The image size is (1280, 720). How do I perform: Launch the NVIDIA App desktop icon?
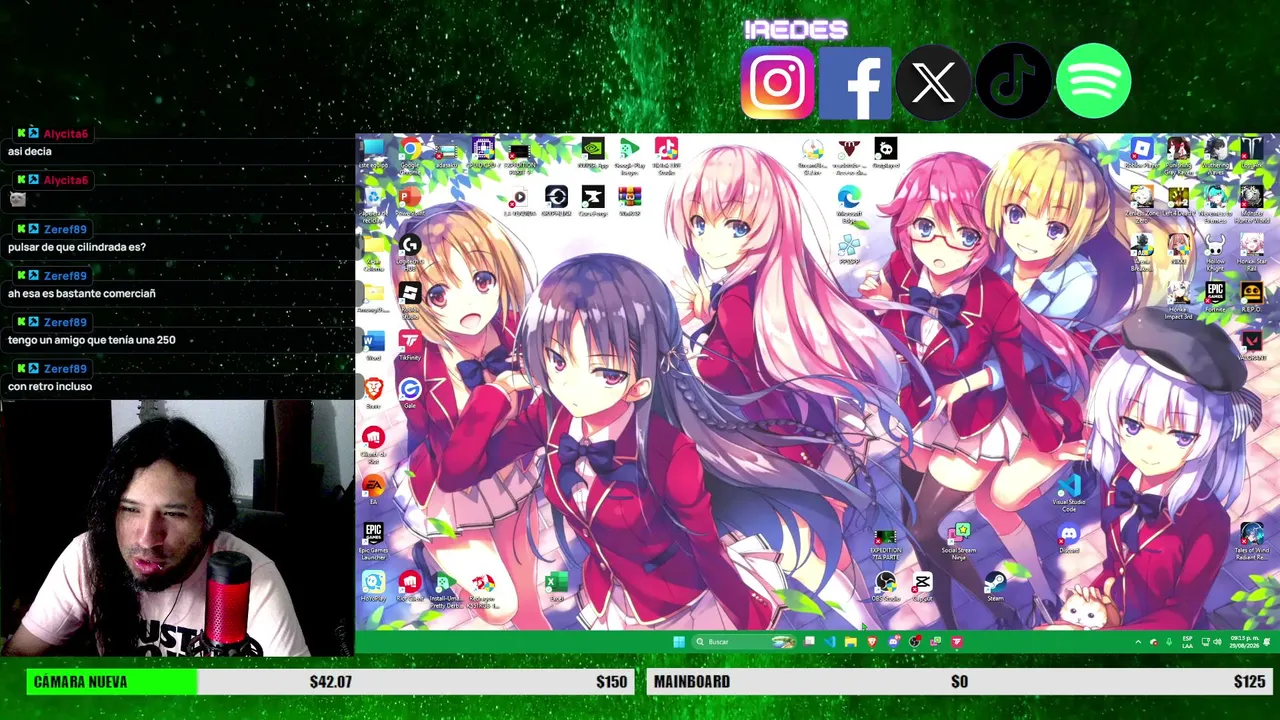(x=593, y=155)
